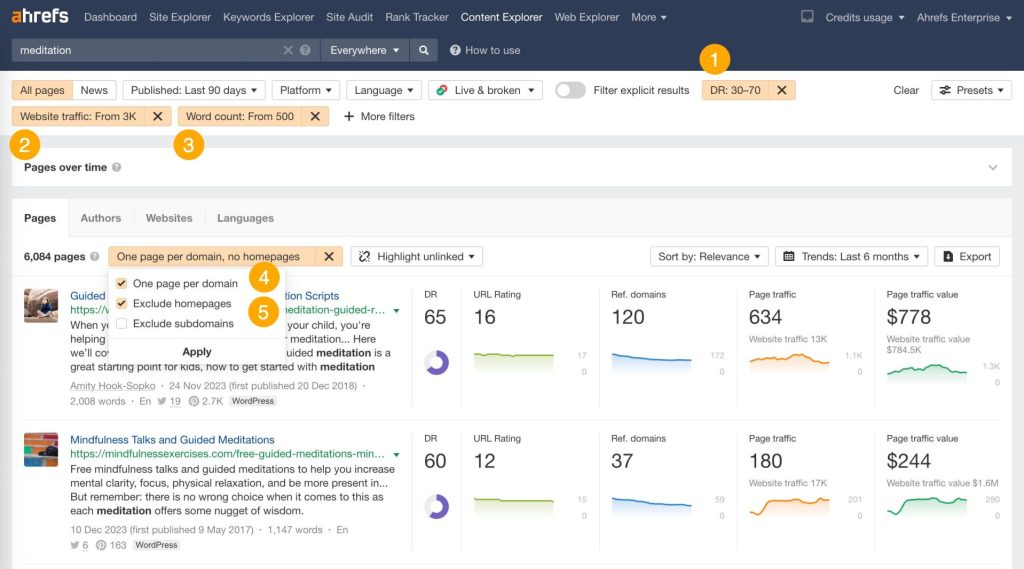Click help icon next to 6,084 pages
This screenshot has width=1024, height=569.
[95, 257]
